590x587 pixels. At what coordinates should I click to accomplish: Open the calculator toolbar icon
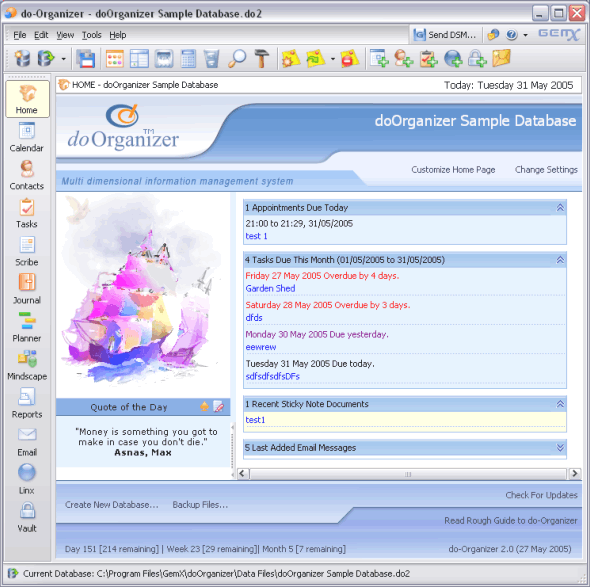click(x=188, y=58)
